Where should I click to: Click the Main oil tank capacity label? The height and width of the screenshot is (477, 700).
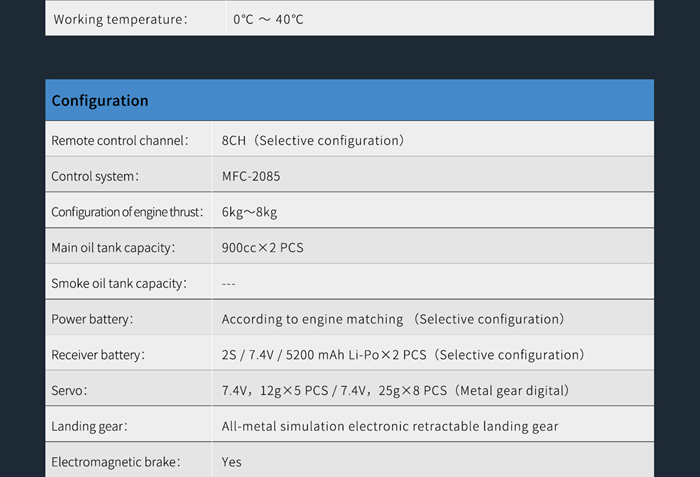click(113, 248)
